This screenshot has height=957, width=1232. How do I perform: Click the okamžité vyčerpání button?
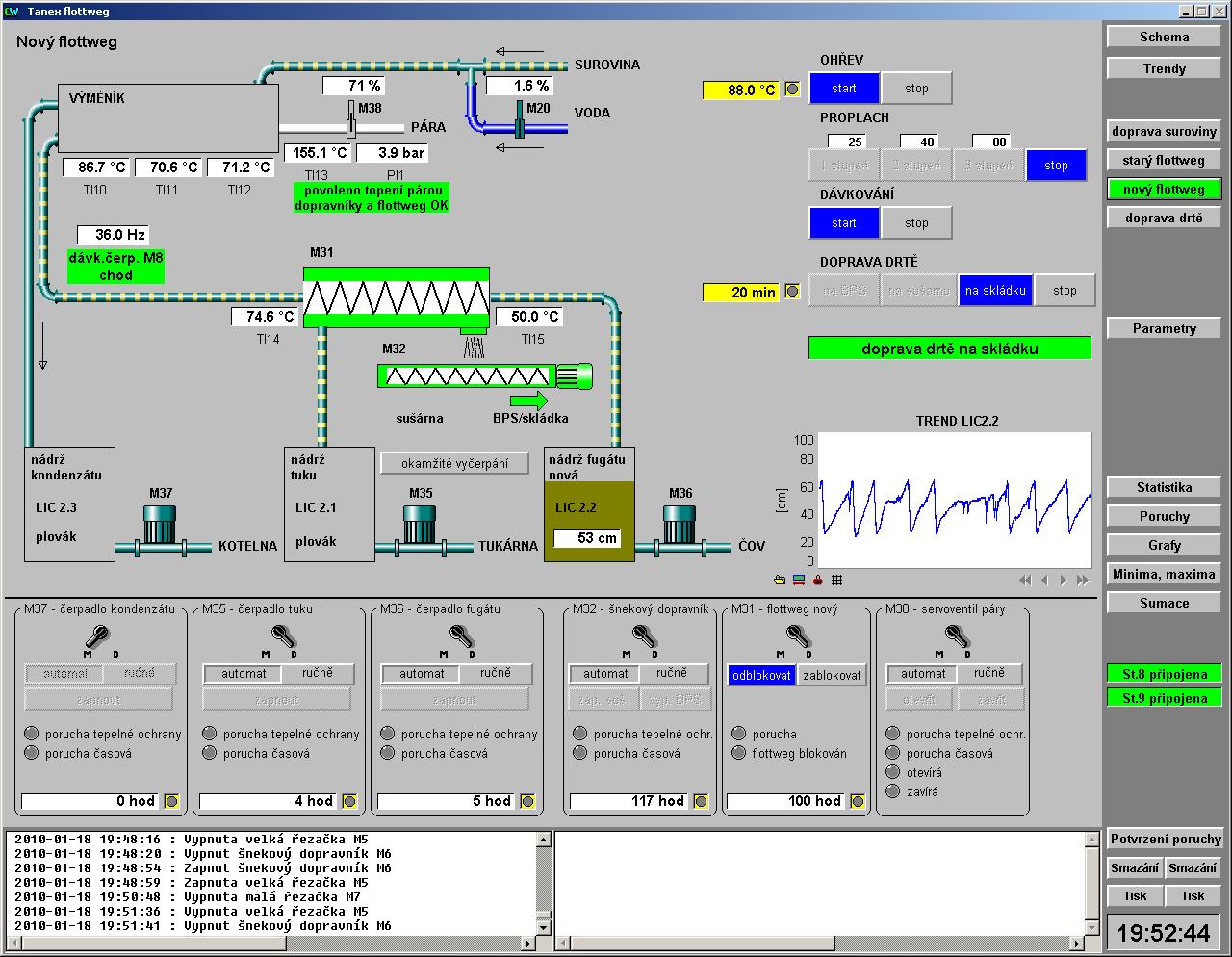pyautogui.click(x=454, y=464)
